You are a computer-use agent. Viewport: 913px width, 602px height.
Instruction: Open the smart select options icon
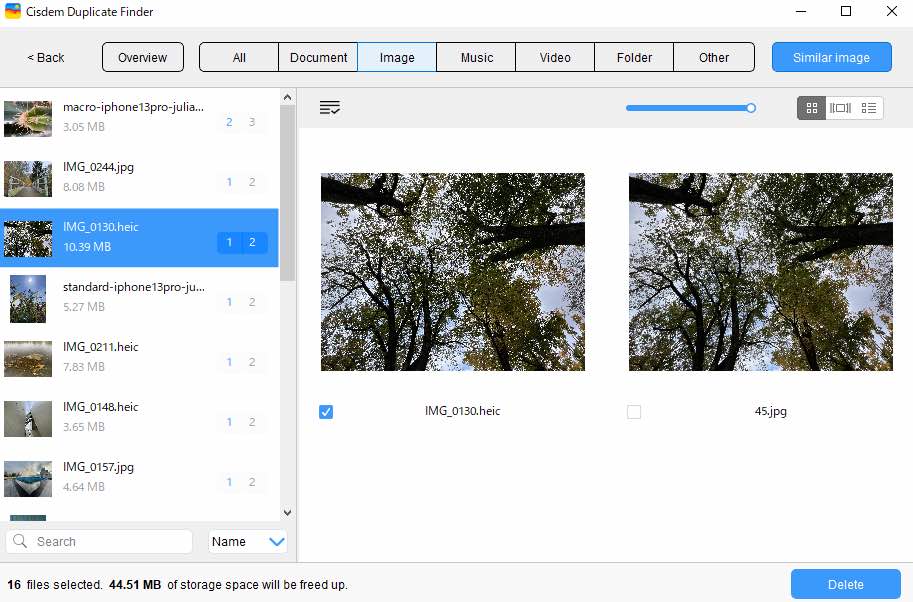click(330, 108)
